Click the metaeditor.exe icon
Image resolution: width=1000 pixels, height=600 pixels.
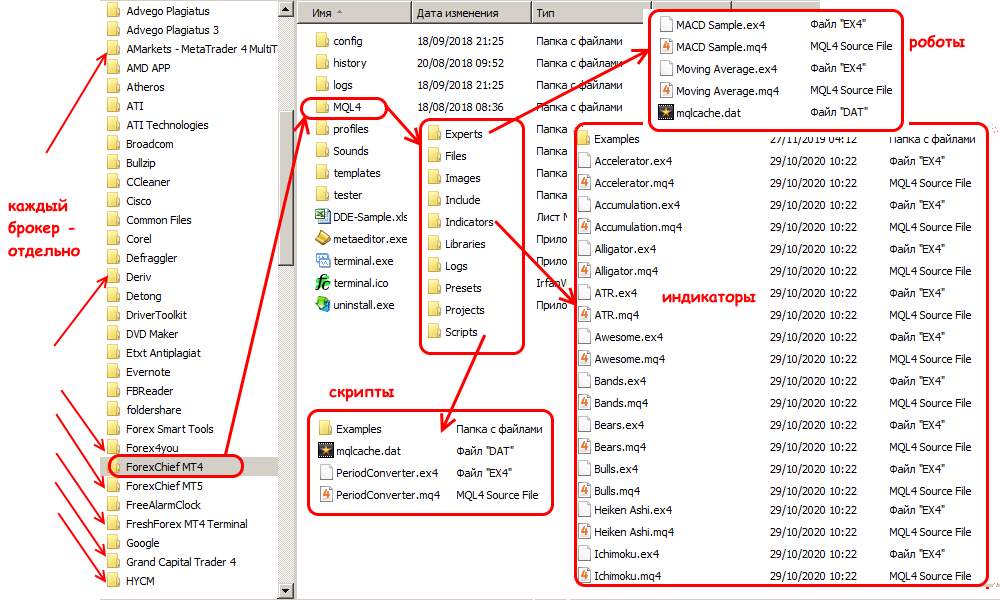click(323, 238)
